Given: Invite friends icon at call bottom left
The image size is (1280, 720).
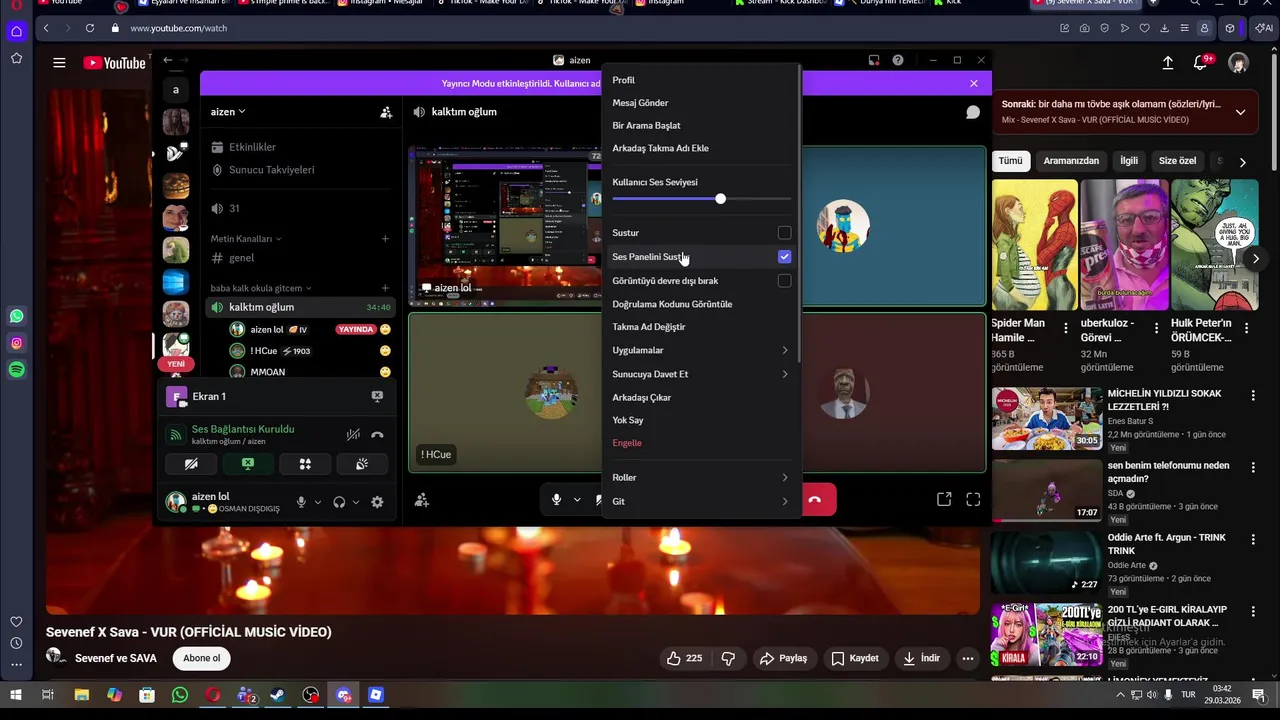Looking at the screenshot, I should click(422, 500).
